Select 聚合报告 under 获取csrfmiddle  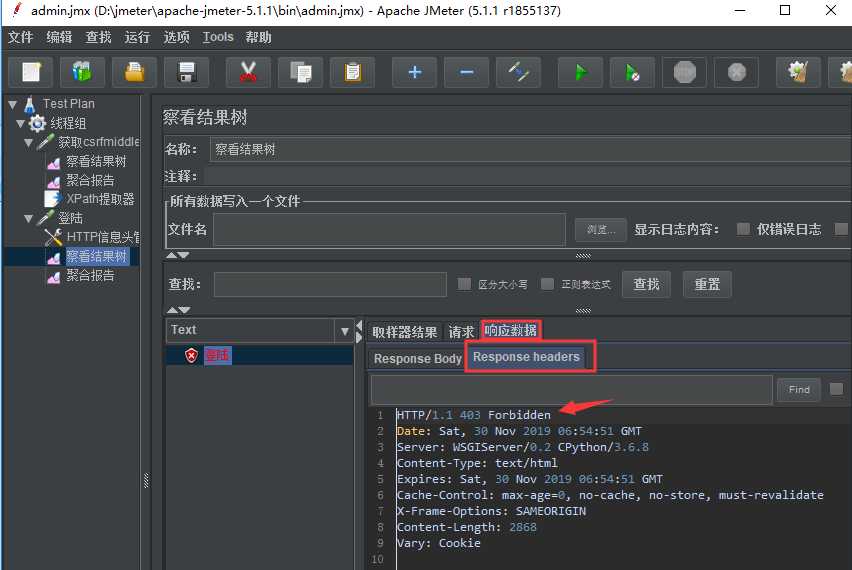pos(90,180)
